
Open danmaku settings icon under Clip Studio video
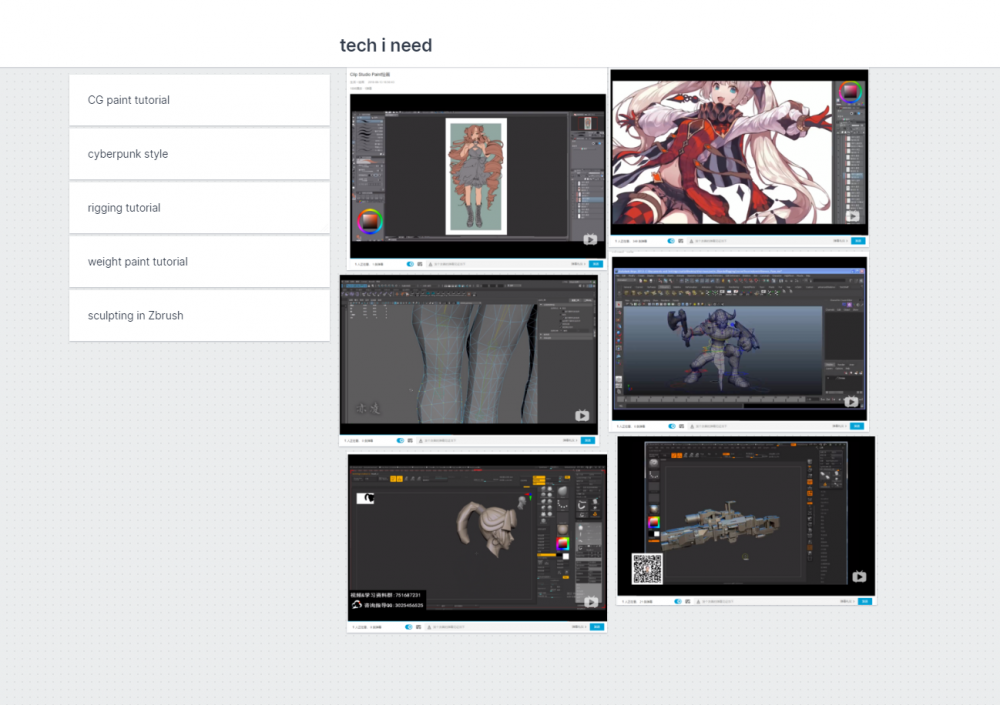tap(420, 263)
